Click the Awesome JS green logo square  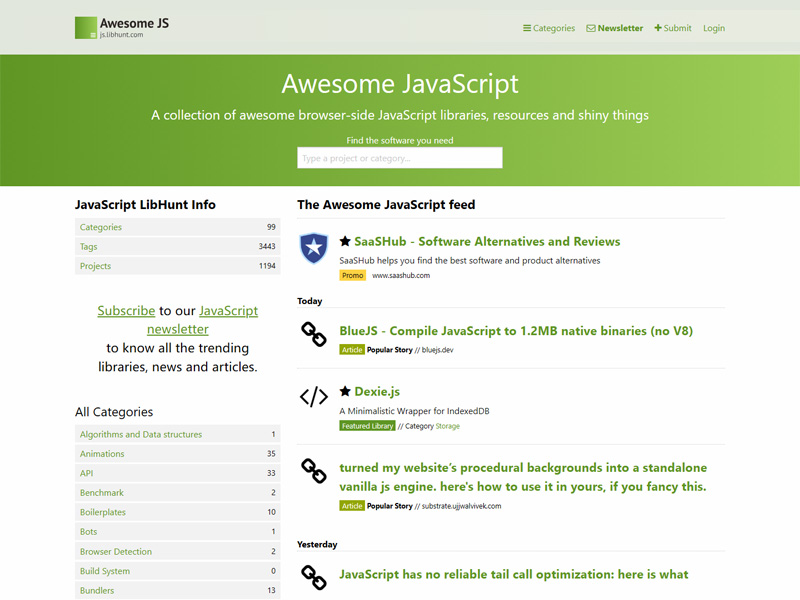[86, 28]
